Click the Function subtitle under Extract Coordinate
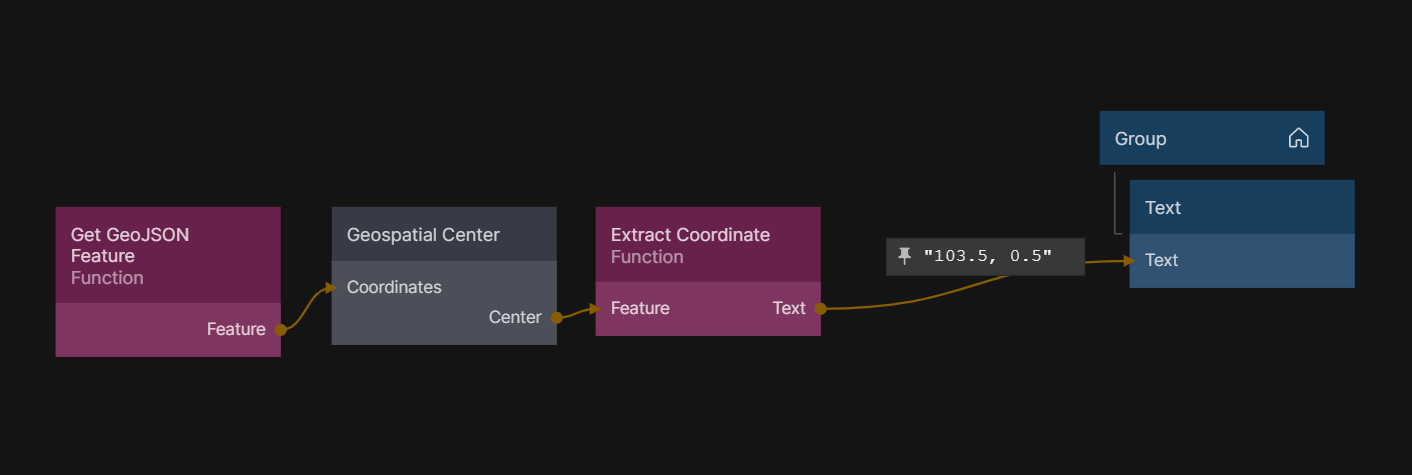 point(647,257)
